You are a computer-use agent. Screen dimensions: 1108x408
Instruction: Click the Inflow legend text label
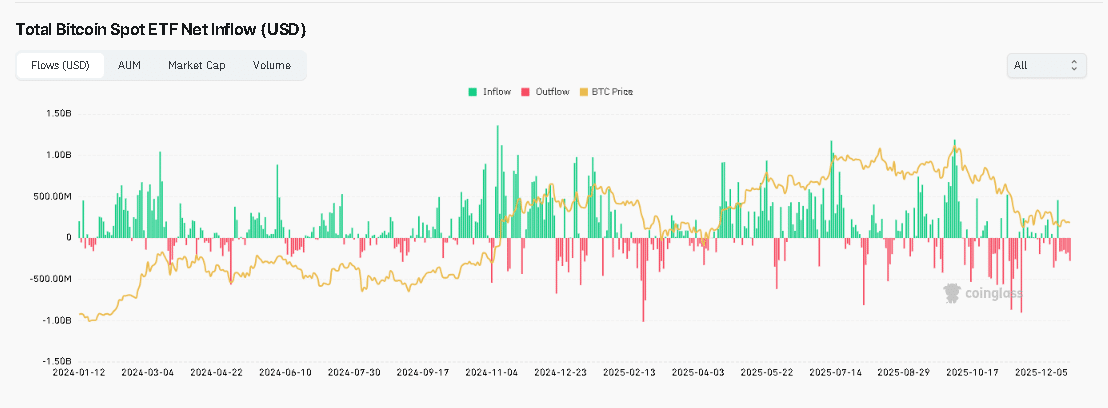[497, 92]
